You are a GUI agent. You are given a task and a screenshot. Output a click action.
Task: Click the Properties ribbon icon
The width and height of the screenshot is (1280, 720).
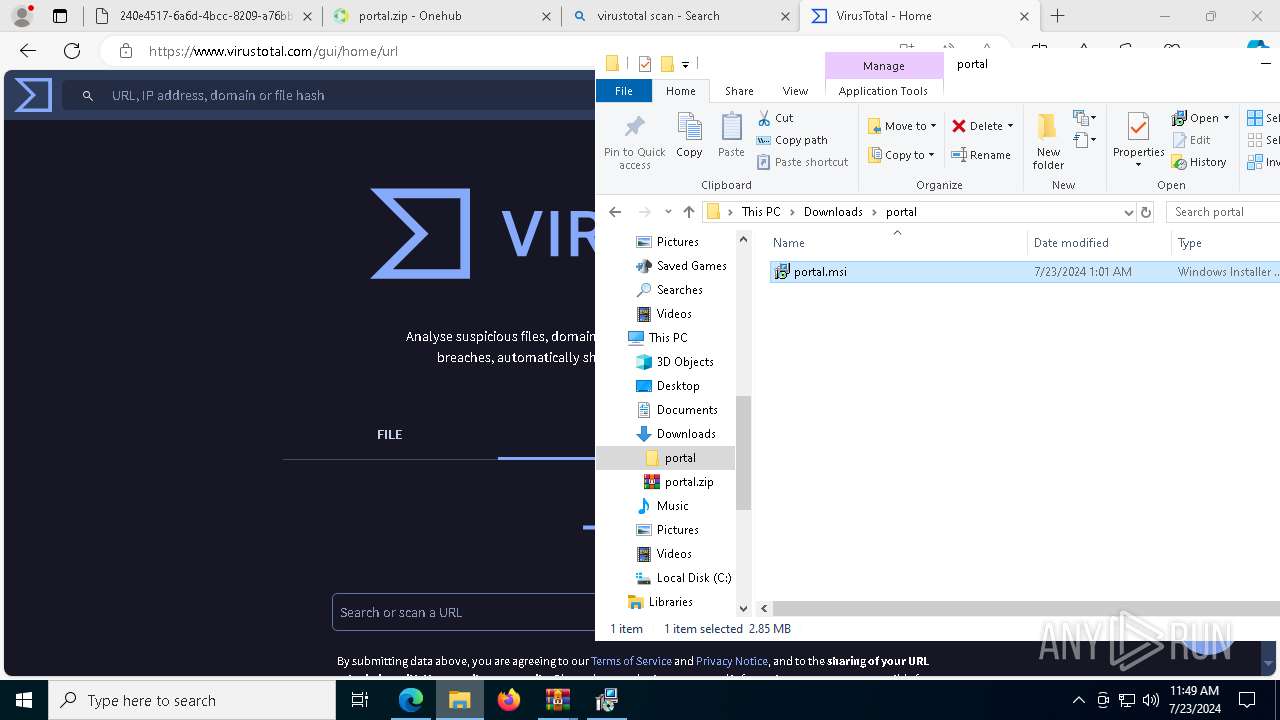pos(1138,134)
